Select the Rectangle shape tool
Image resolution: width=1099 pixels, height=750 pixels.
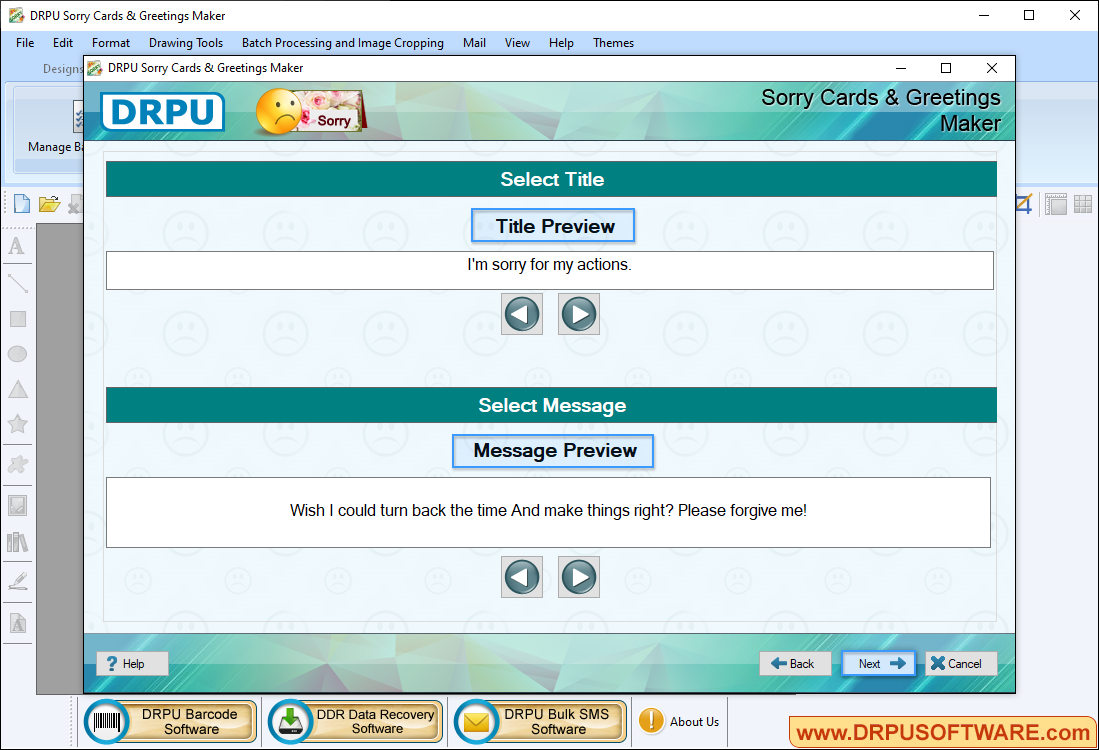tap(17, 319)
